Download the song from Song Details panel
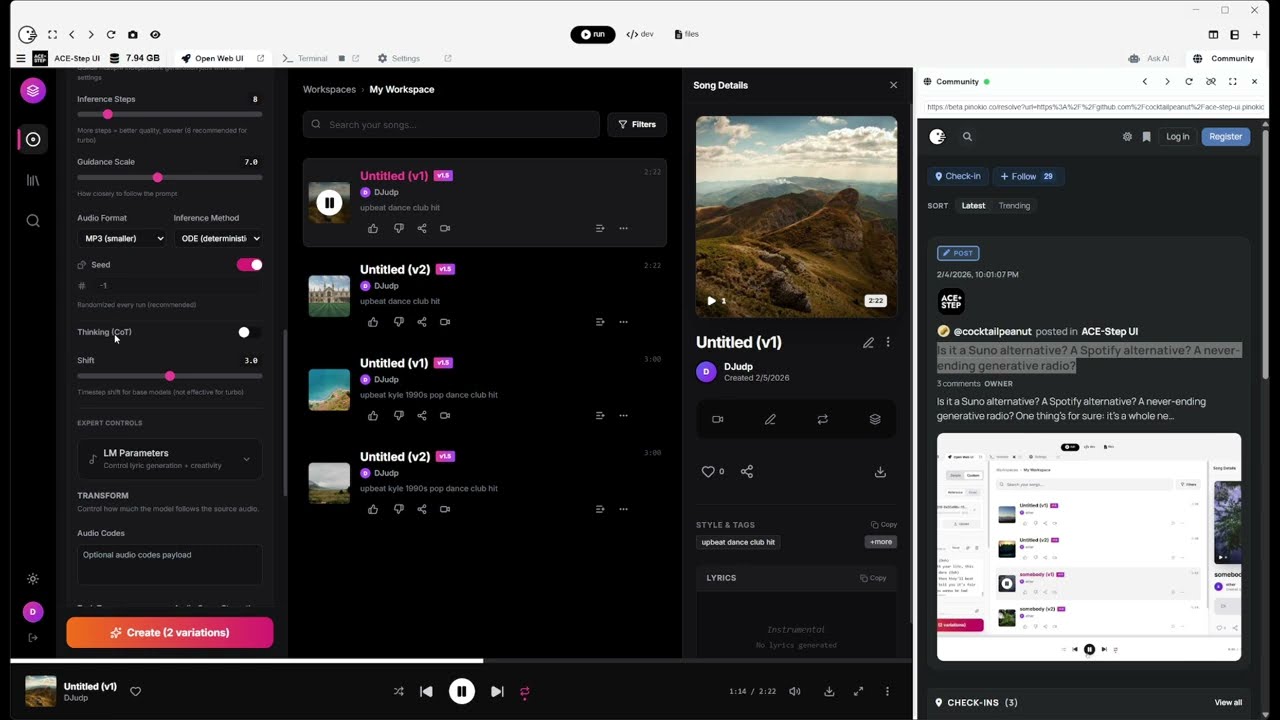The image size is (1280, 720). (880, 472)
